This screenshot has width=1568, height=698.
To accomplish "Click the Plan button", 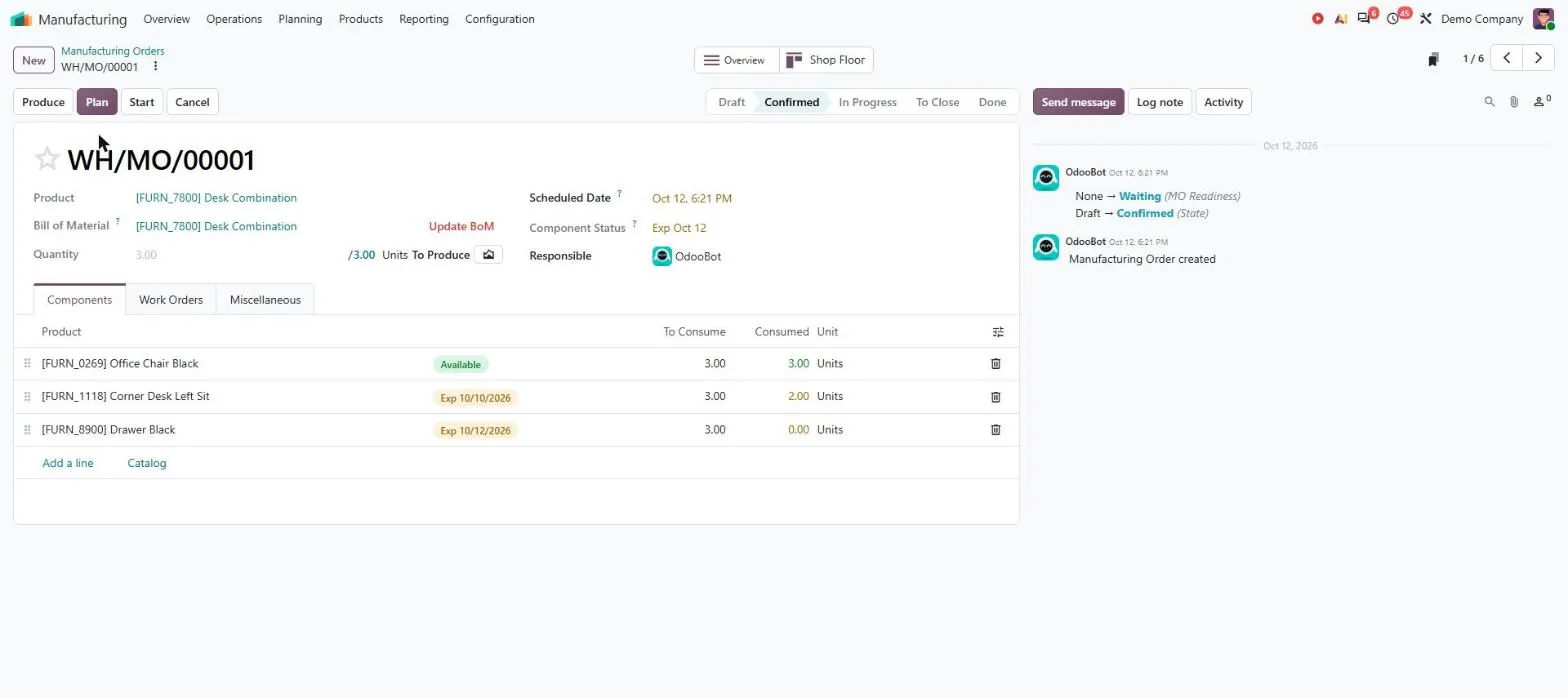I will point(97,102).
